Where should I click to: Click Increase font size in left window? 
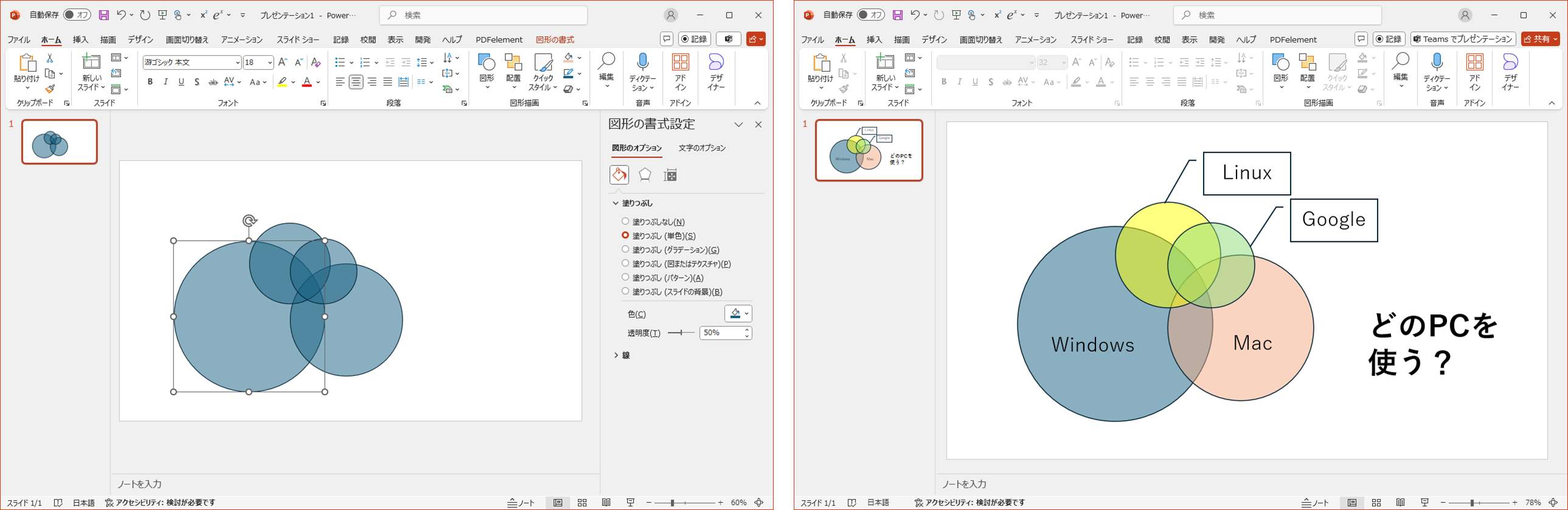282,62
